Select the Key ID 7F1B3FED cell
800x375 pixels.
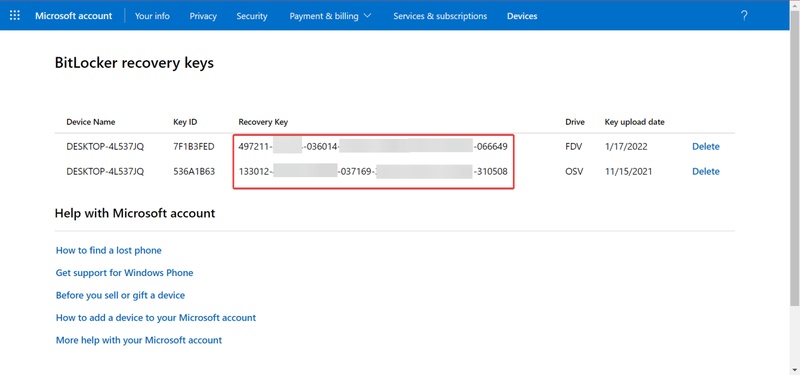coord(194,147)
